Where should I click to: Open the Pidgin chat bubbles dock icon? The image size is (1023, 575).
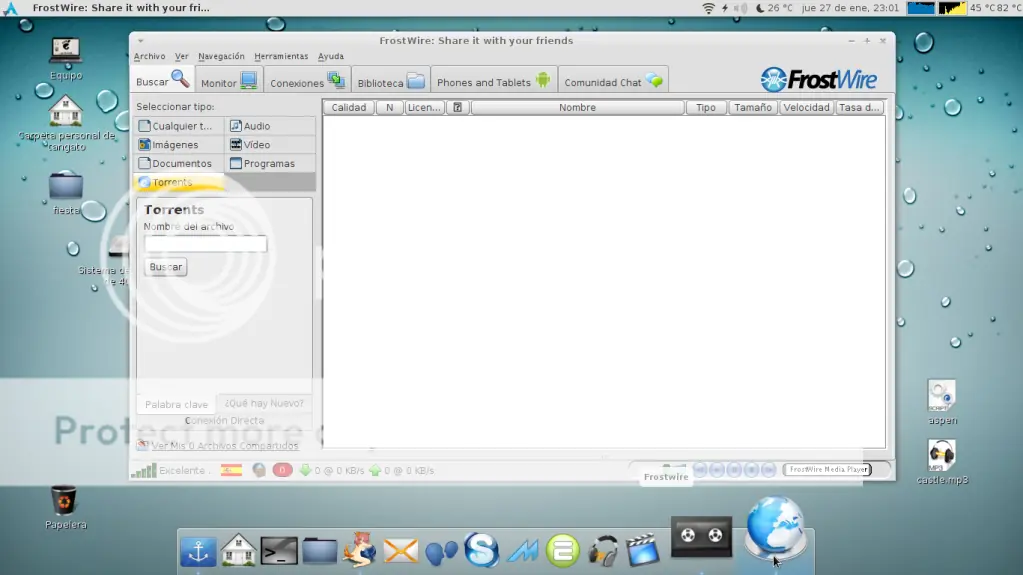pyautogui.click(x=441, y=552)
